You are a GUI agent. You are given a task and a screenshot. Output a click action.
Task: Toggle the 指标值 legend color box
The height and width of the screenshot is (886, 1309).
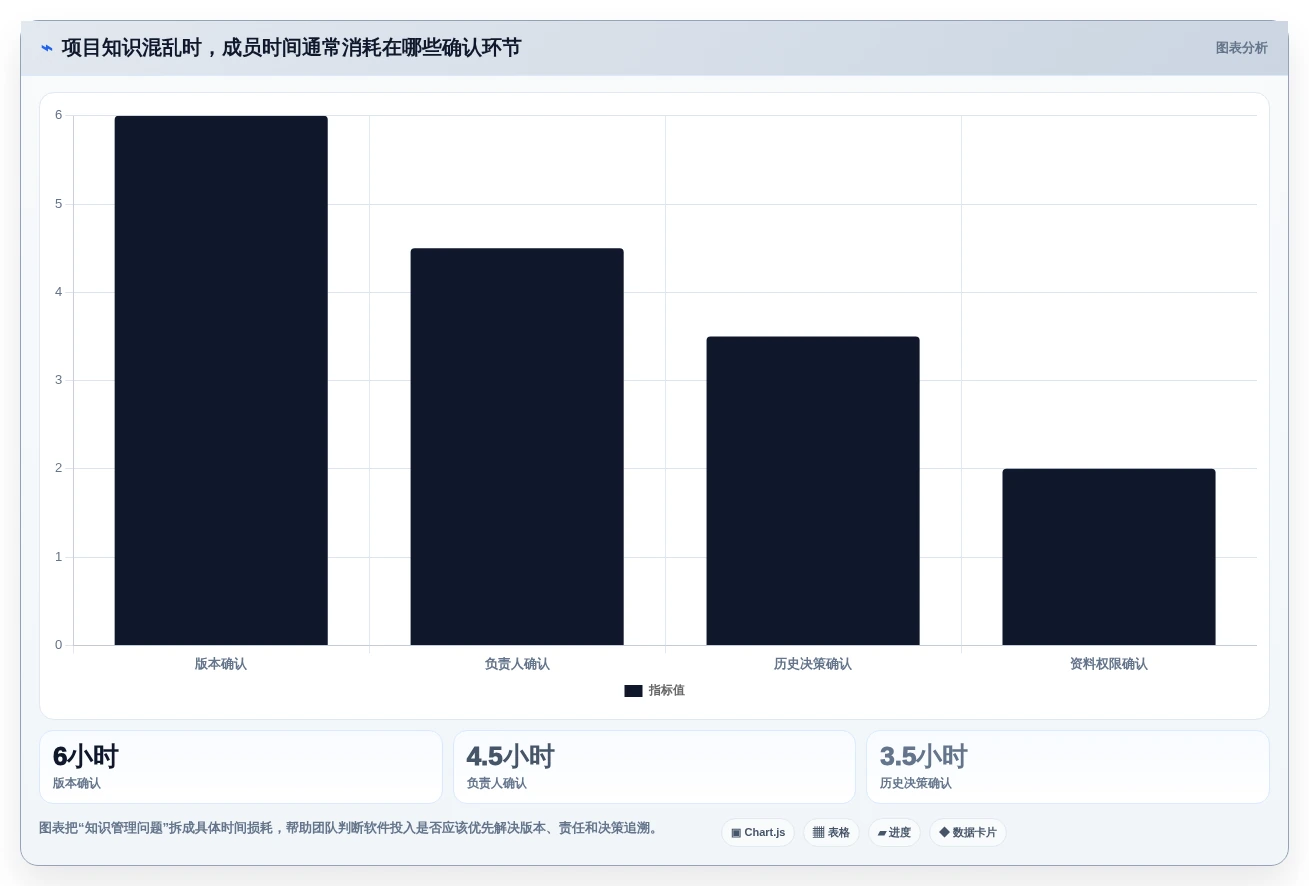point(633,691)
